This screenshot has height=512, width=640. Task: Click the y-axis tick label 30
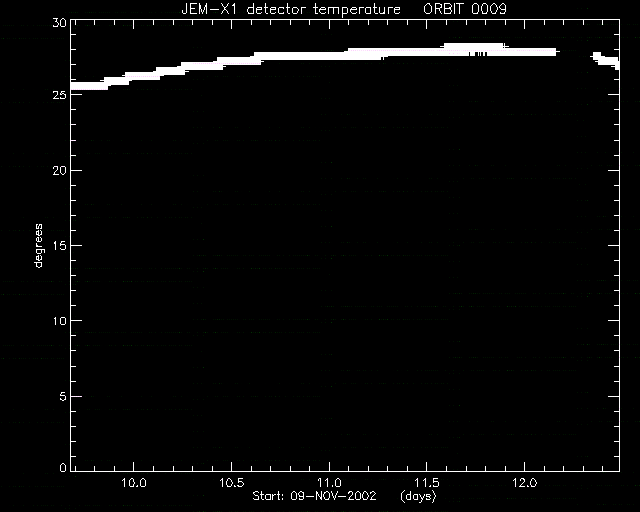pos(59,23)
